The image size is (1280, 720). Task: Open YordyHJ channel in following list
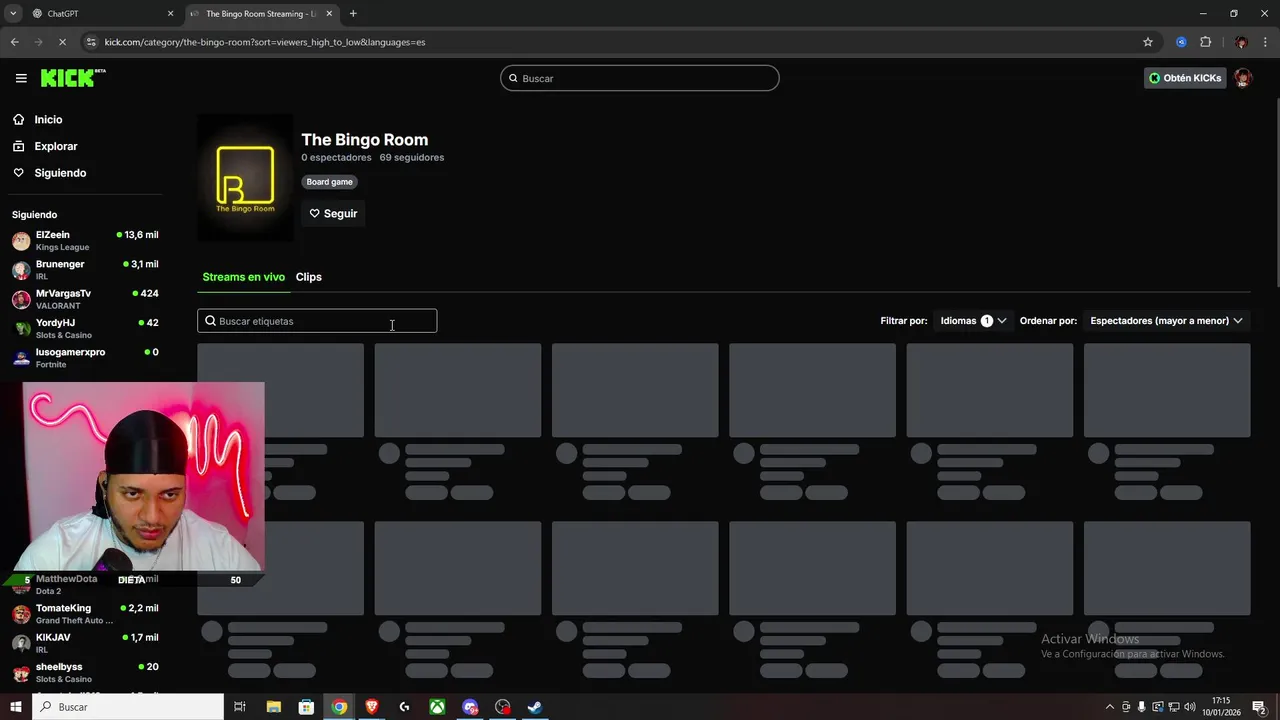pos(85,328)
